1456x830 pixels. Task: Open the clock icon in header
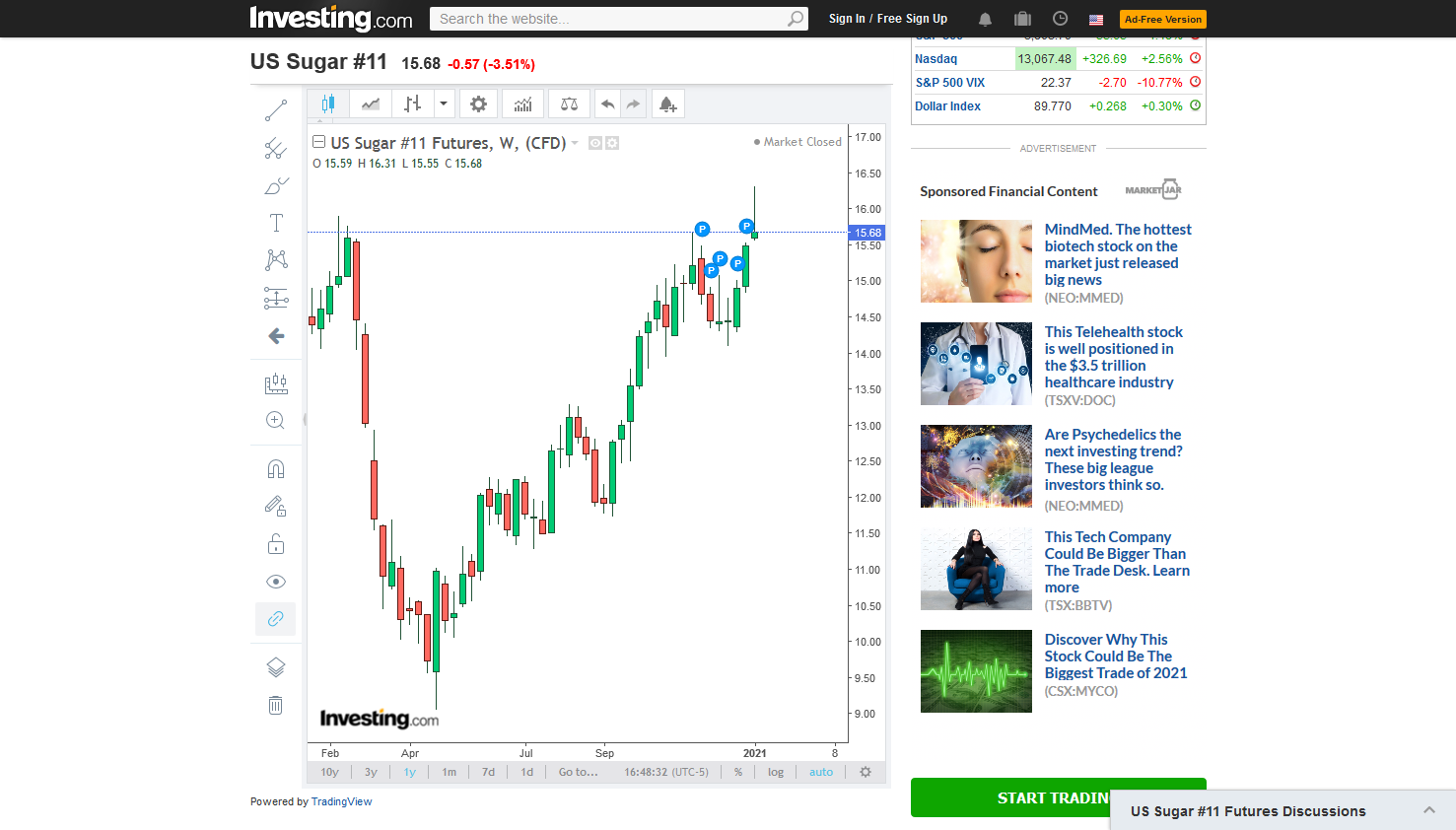tap(1060, 19)
